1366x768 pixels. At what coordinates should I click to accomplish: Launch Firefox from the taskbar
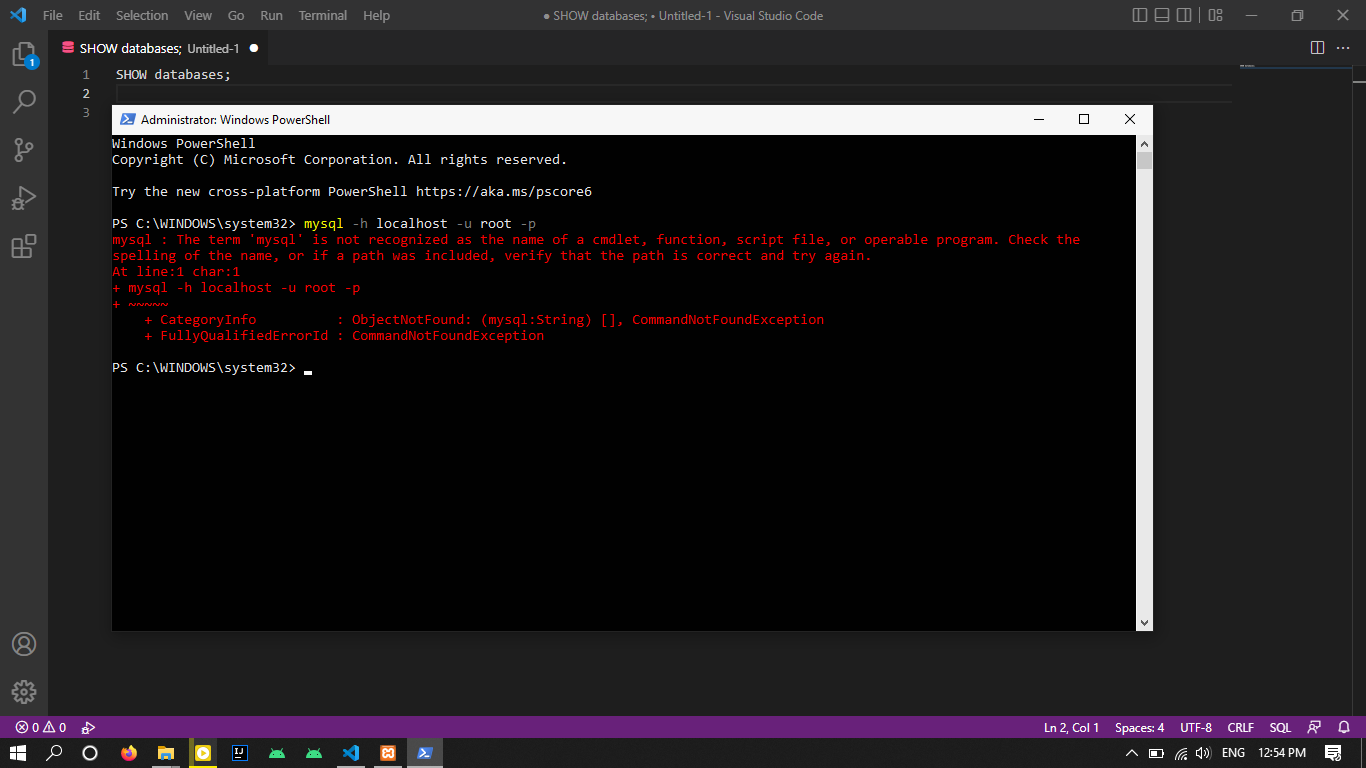(129, 753)
